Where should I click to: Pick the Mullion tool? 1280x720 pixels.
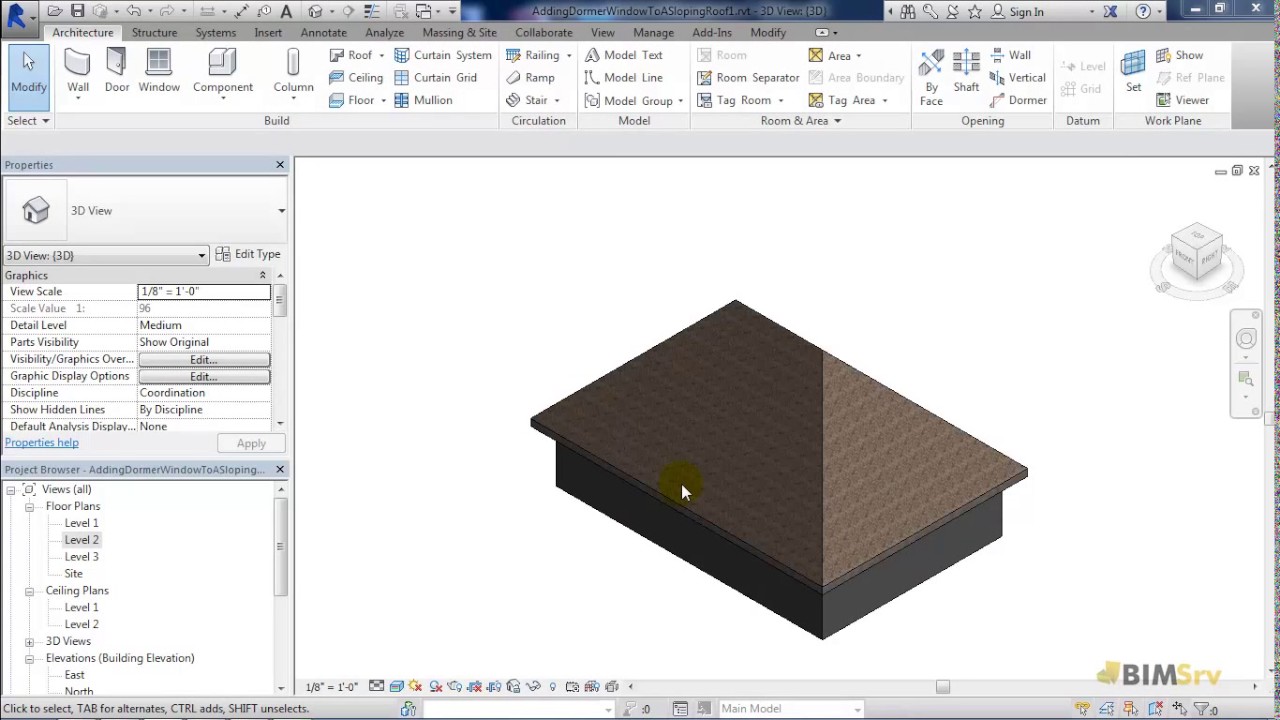point(423,100)
